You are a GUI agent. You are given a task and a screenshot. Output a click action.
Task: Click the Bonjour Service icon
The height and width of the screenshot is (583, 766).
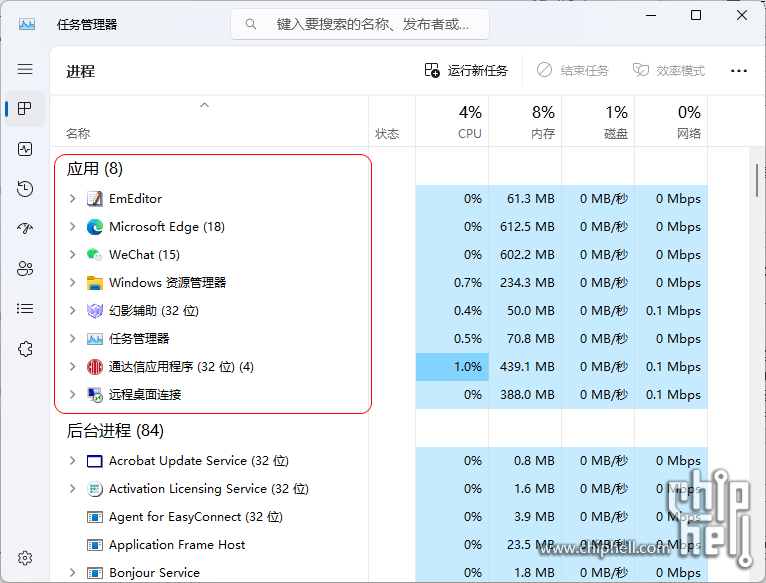click(95, 573)
